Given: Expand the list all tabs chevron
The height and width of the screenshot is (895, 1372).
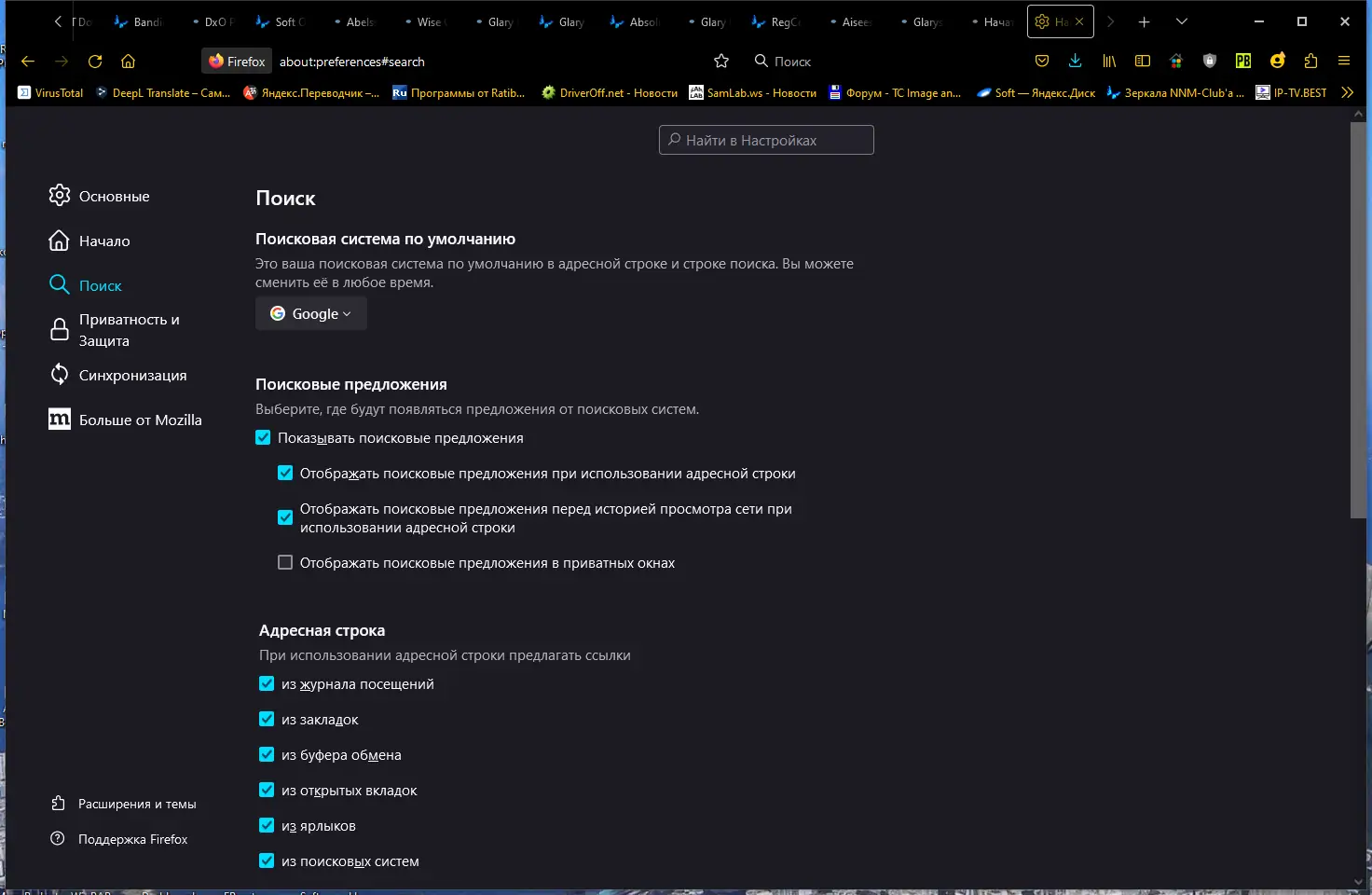Looking at the screenshot, I should coord(1182,21).
